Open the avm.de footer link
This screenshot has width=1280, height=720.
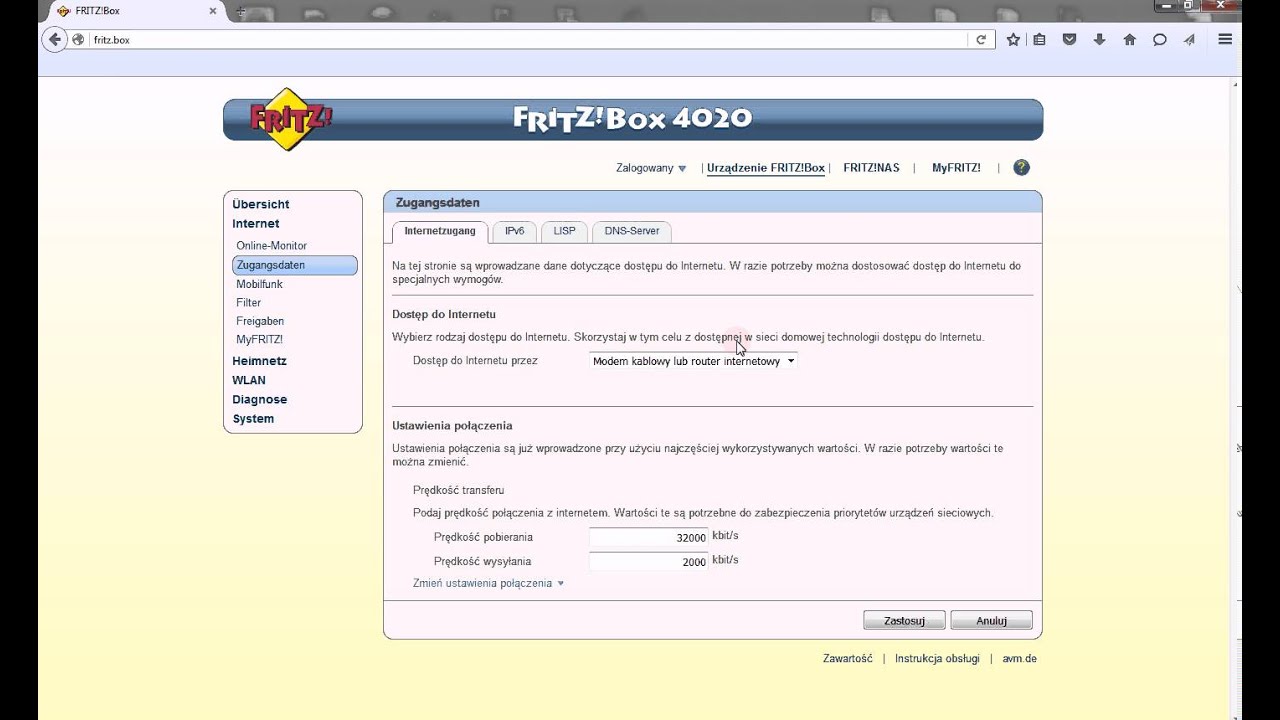point(1020,659)
